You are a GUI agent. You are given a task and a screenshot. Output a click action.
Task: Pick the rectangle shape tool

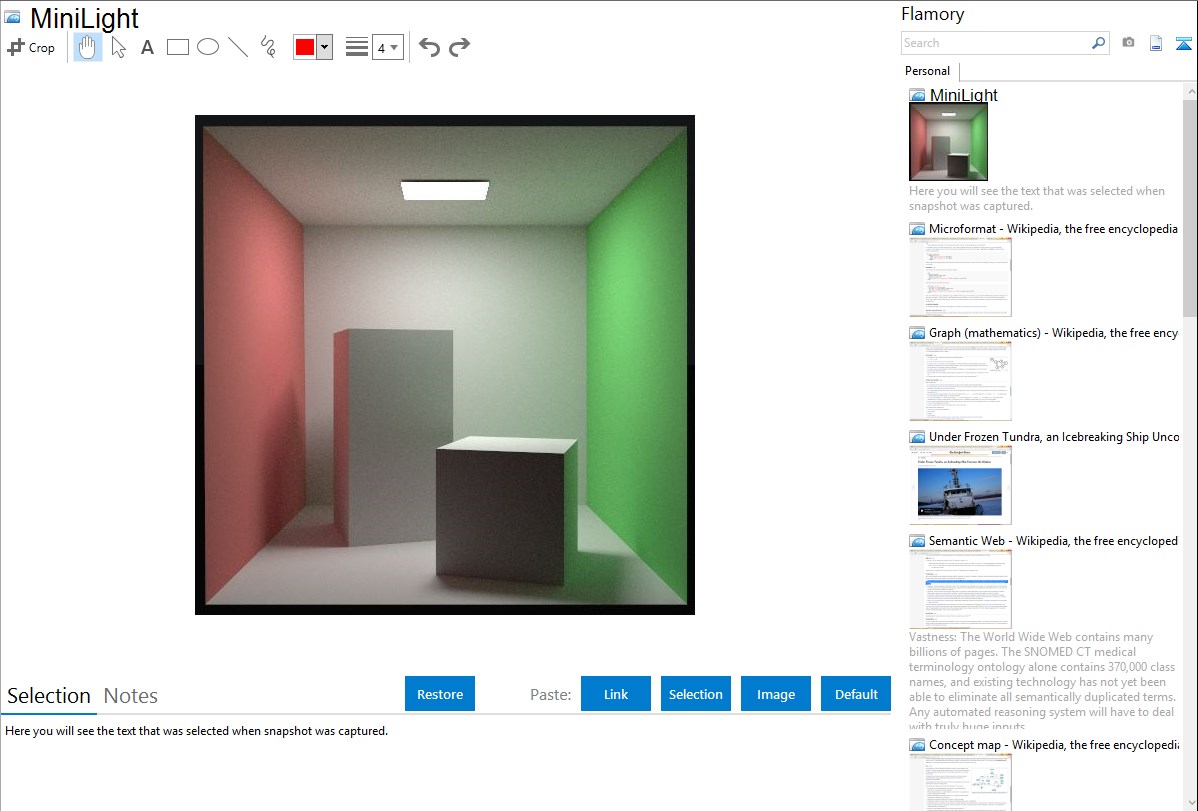pos(178,47)
